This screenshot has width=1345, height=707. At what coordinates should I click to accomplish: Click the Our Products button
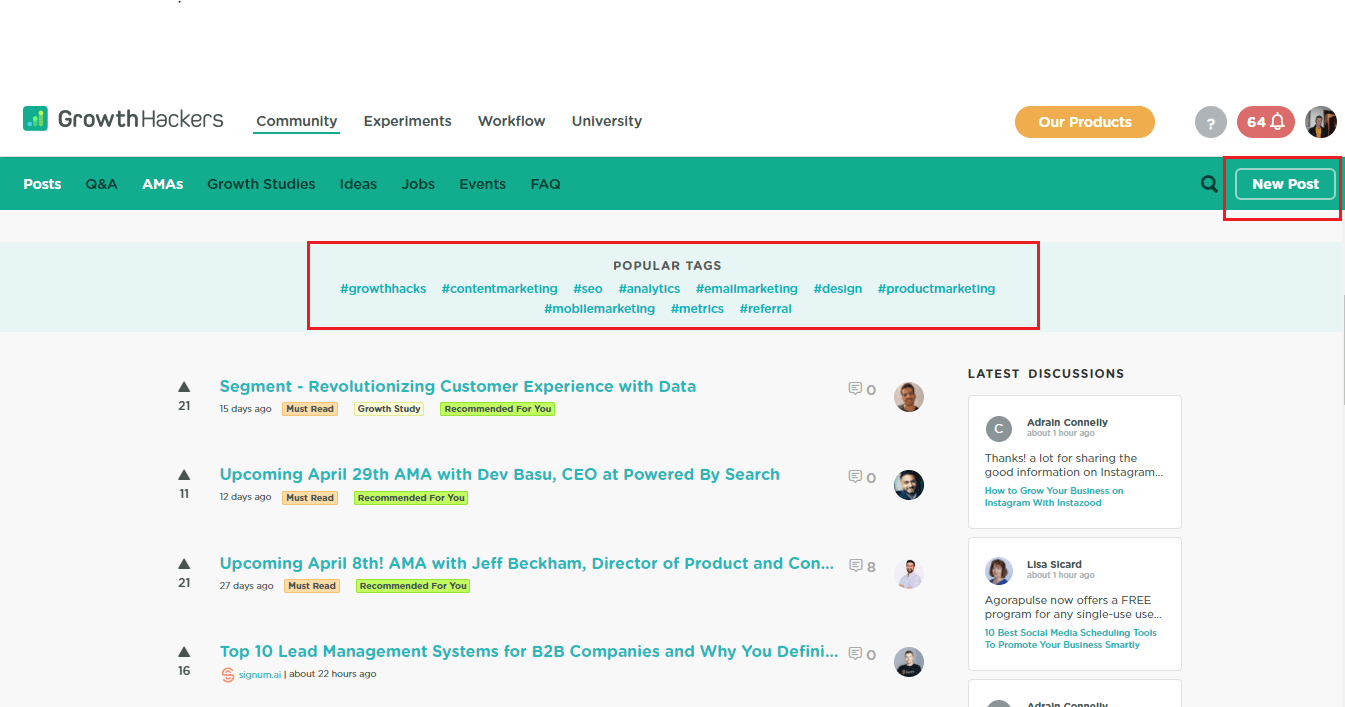click(x=1085, y=122)
